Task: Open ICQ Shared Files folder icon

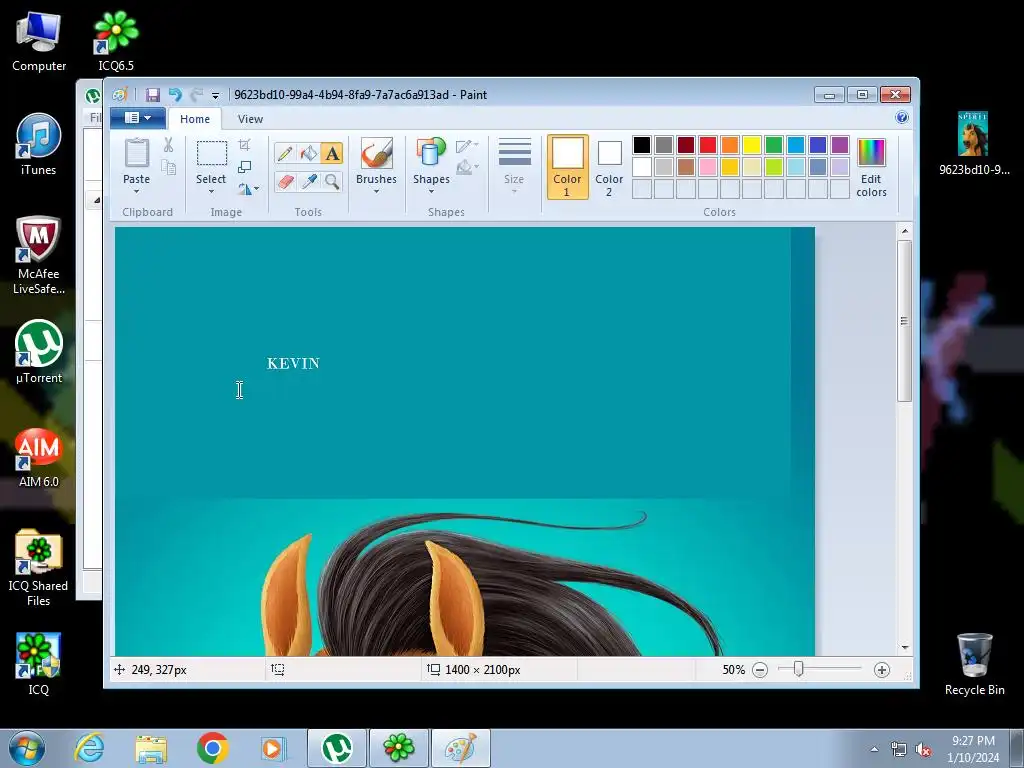Action: [x=39, y=568]
